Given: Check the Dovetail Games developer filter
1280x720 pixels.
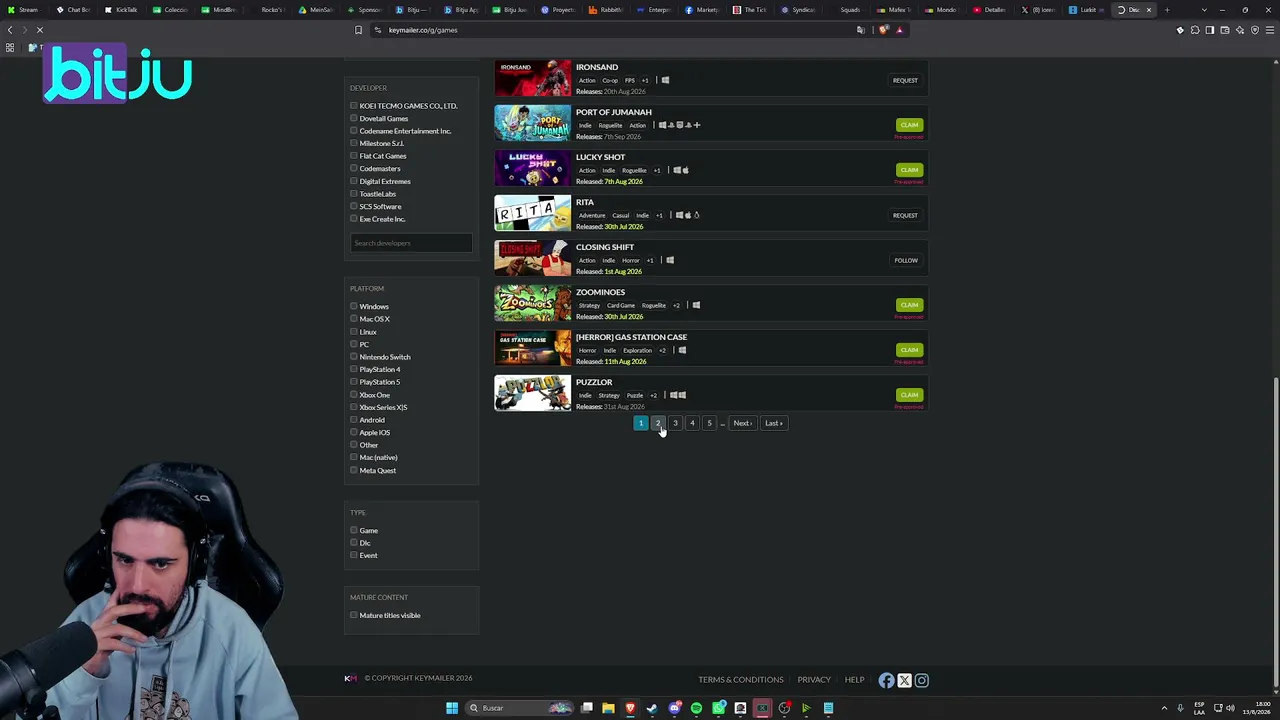Looking at the screenshot, I should click(354, 118).
